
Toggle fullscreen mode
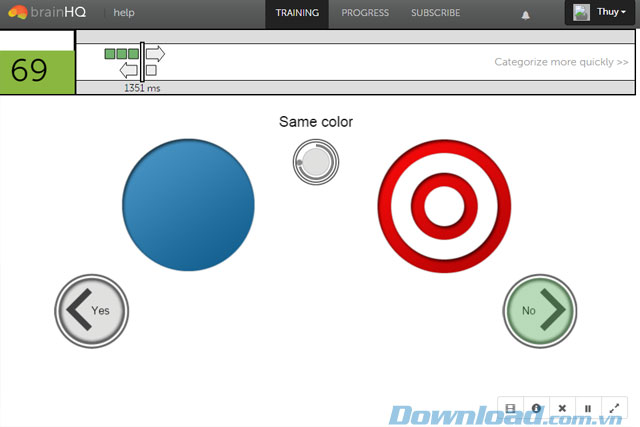614,408
